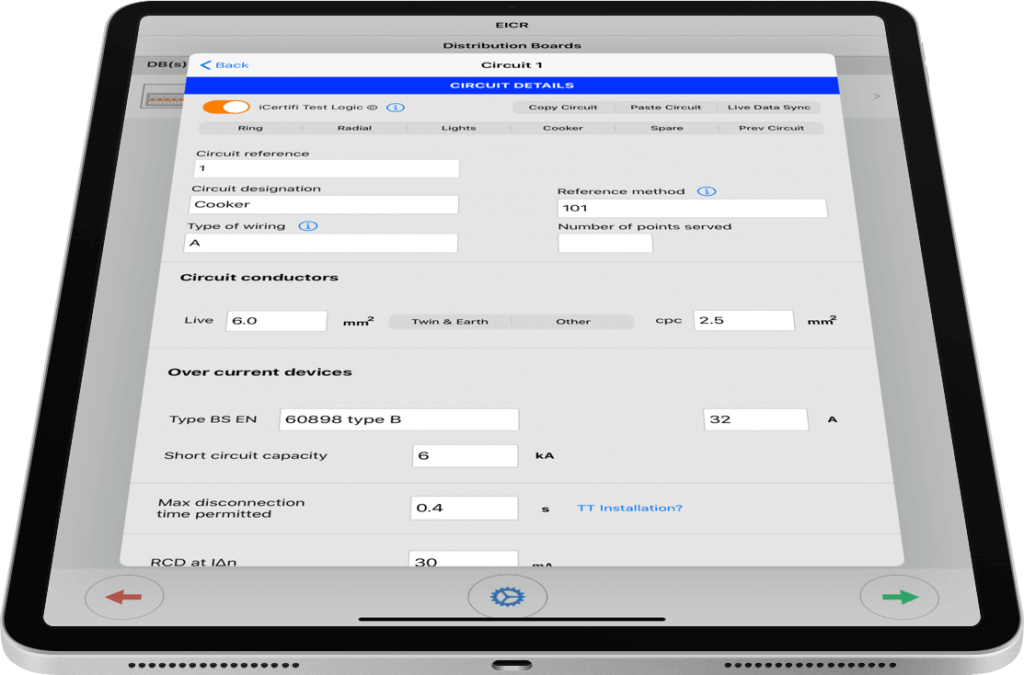Open the distribution board thumbnail

tap(161, 97)
